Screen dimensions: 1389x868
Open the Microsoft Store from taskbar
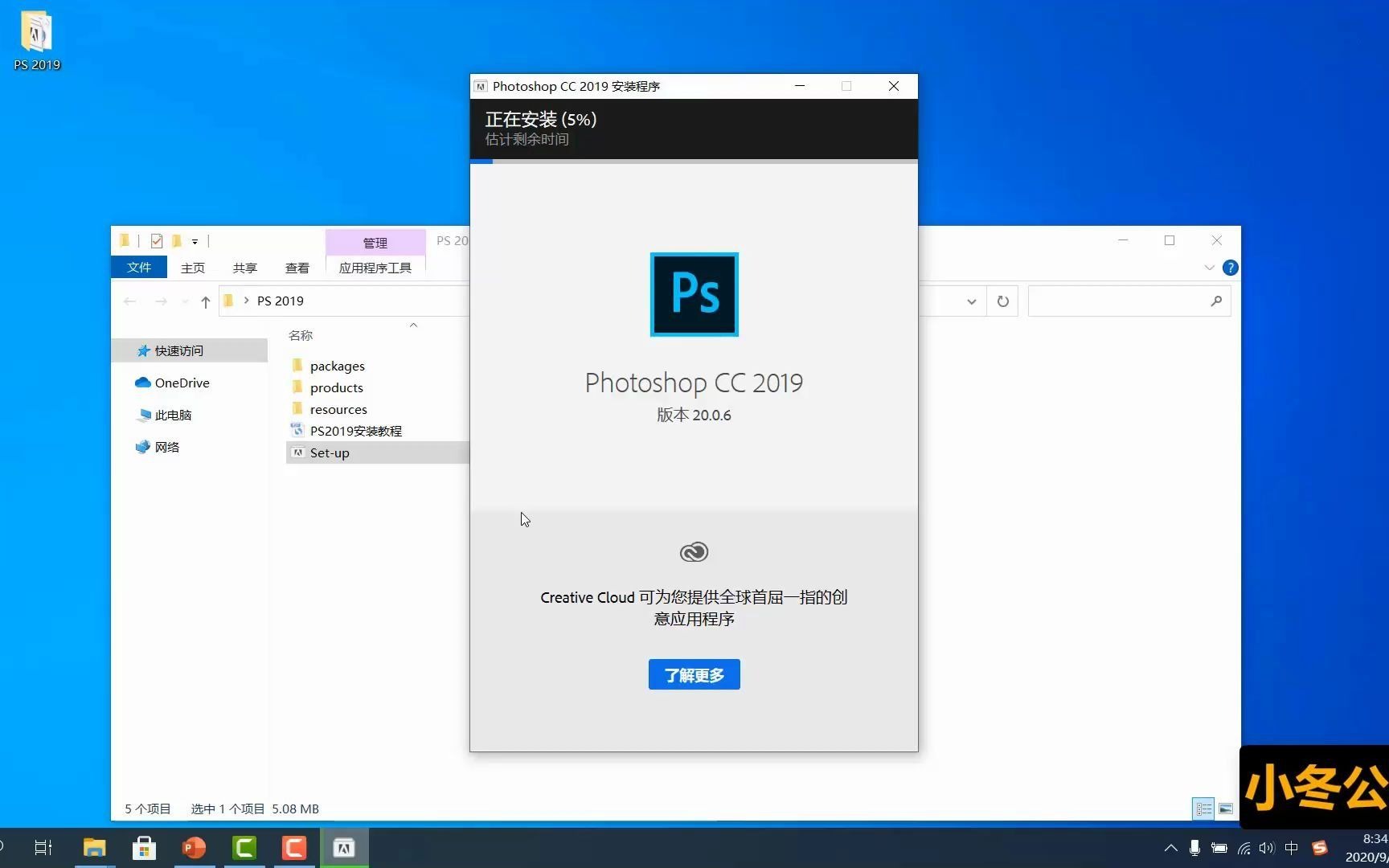(144, 847)
